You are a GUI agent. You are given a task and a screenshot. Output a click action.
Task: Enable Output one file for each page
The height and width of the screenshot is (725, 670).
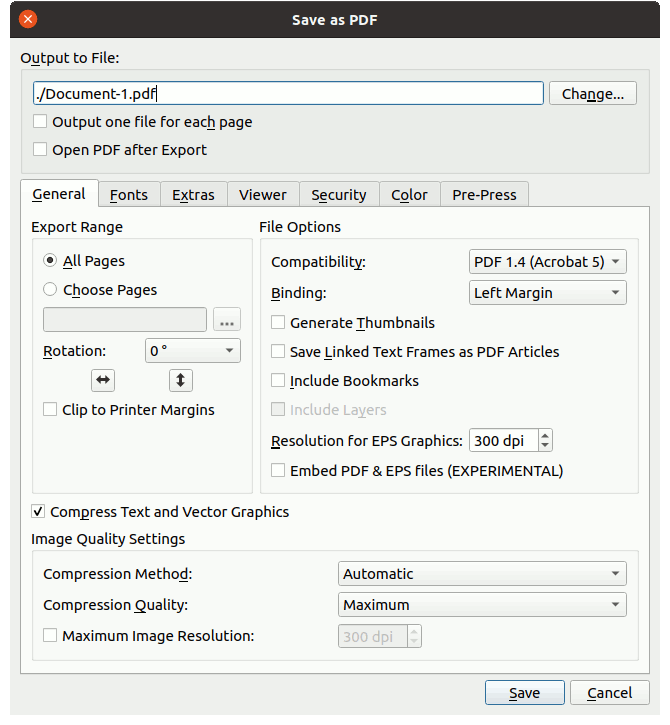click(40, 122)
